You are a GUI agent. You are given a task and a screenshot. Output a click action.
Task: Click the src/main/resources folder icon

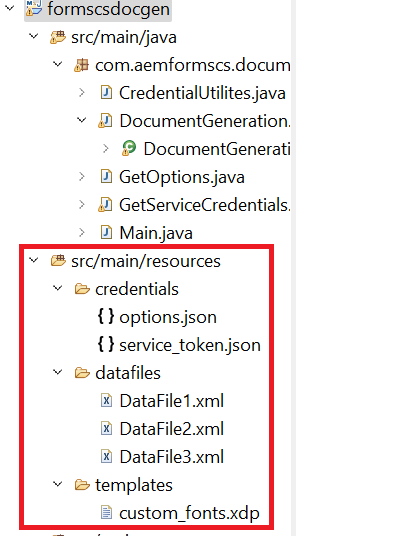click(58, 260)
